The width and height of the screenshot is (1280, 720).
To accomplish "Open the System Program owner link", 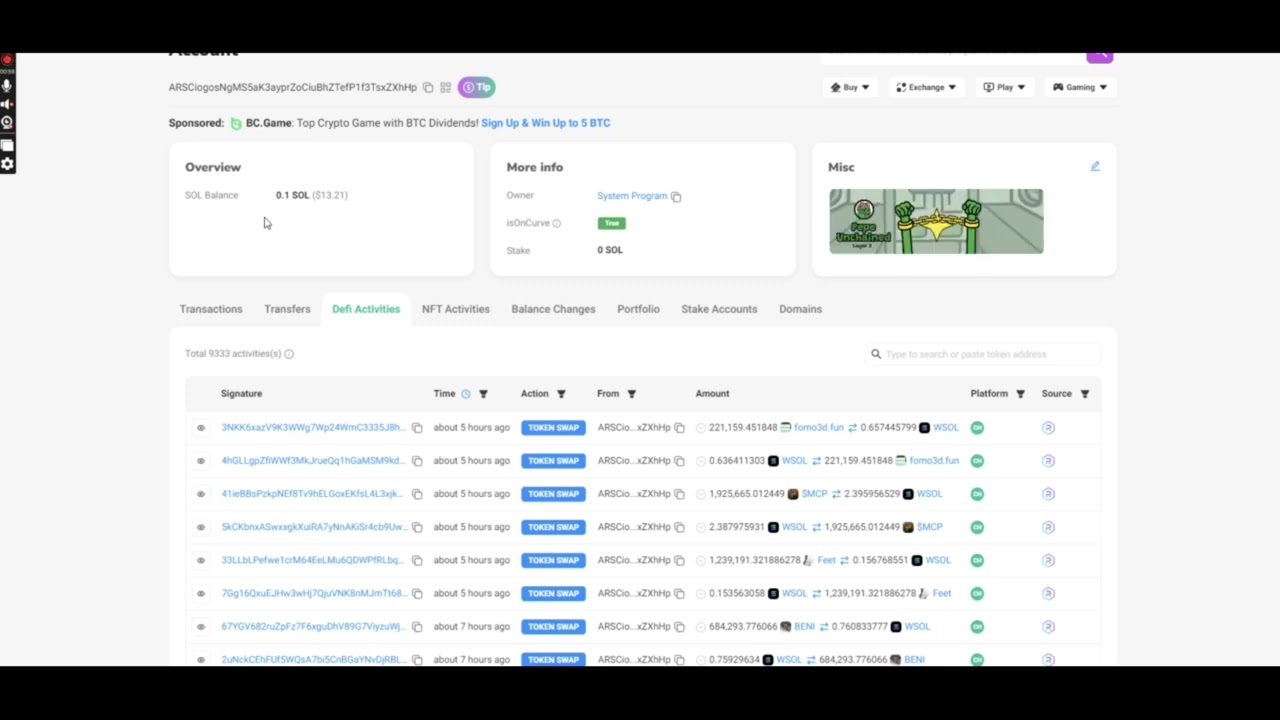I will [x=632, y=196].
